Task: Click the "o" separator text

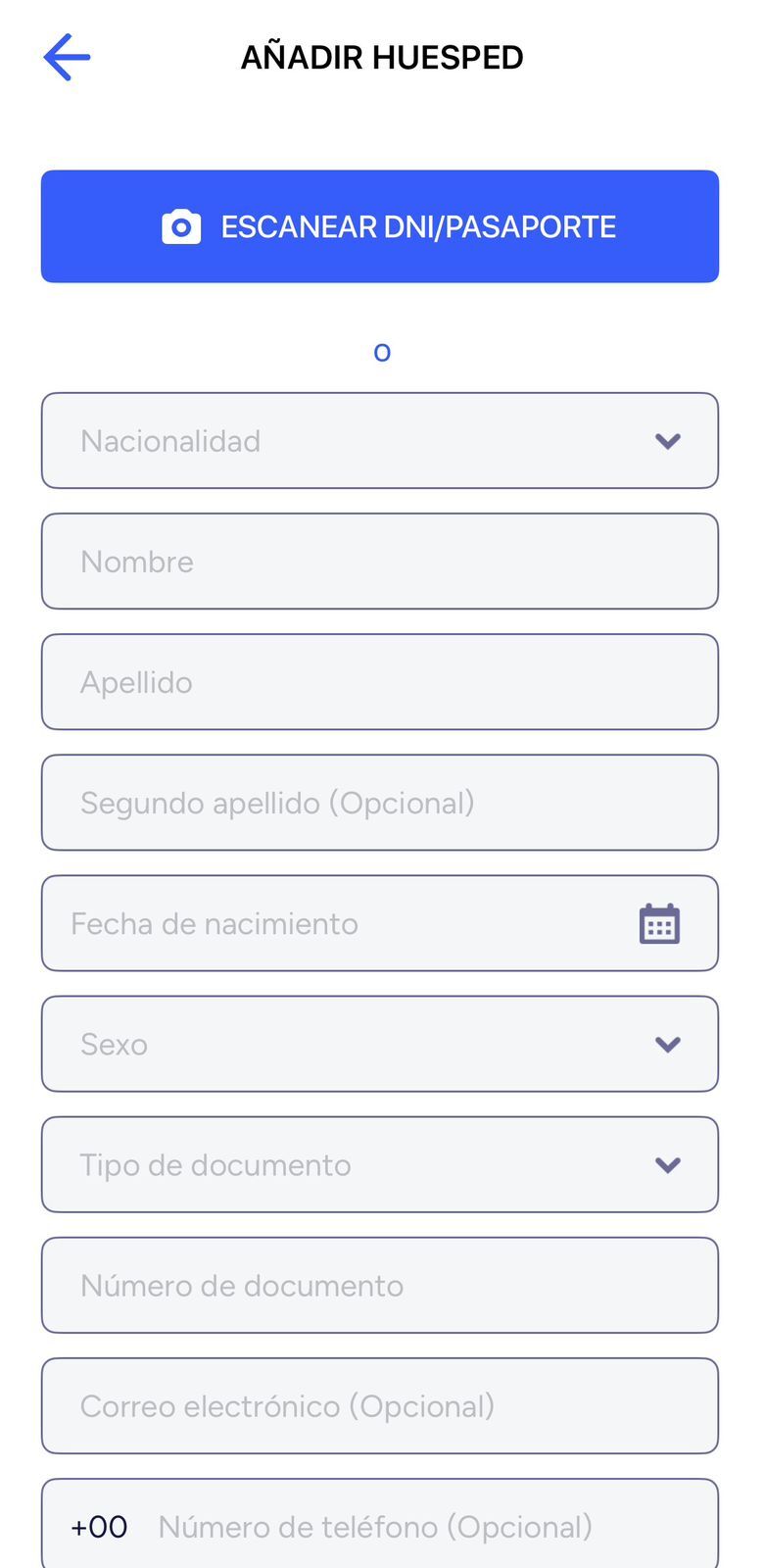Action: point(382,352)
